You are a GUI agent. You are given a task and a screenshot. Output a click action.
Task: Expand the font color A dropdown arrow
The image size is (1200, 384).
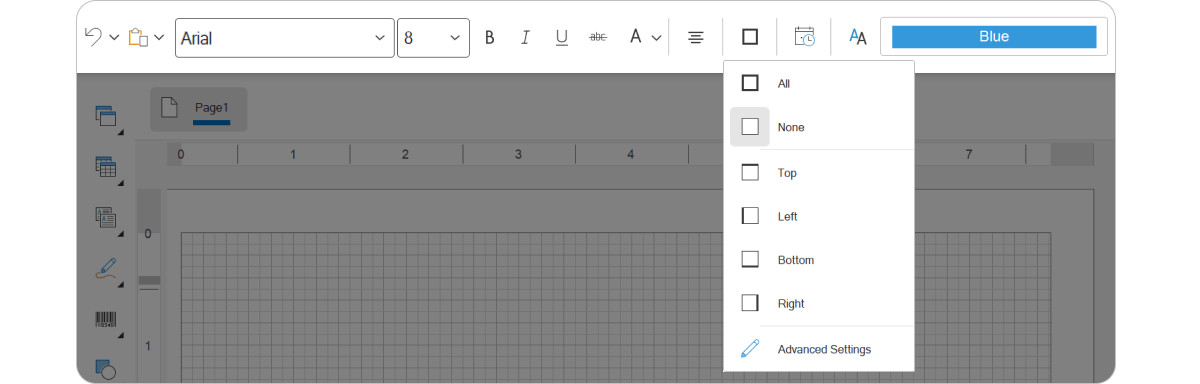tap(657, 38)
